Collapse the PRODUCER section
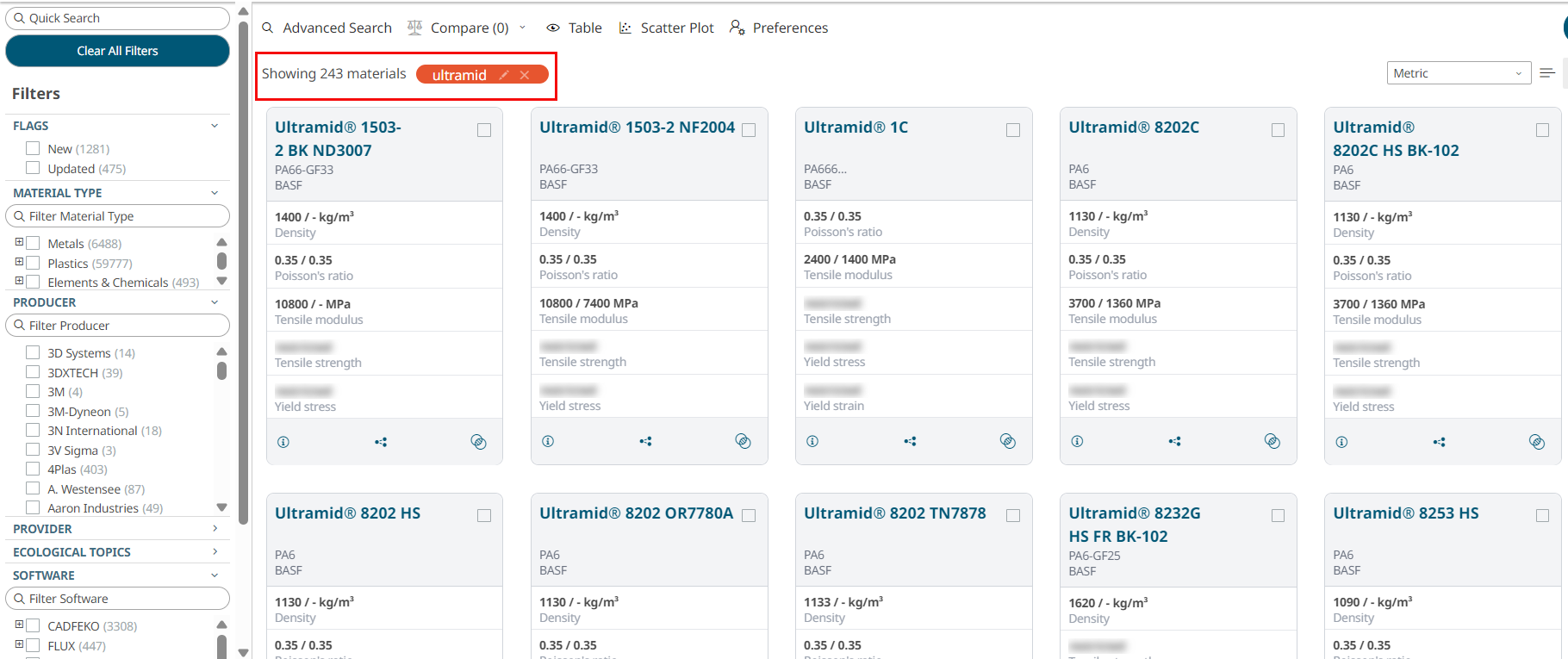Image resolution: width=1568 pixels, height=659 pixels. 215,302
